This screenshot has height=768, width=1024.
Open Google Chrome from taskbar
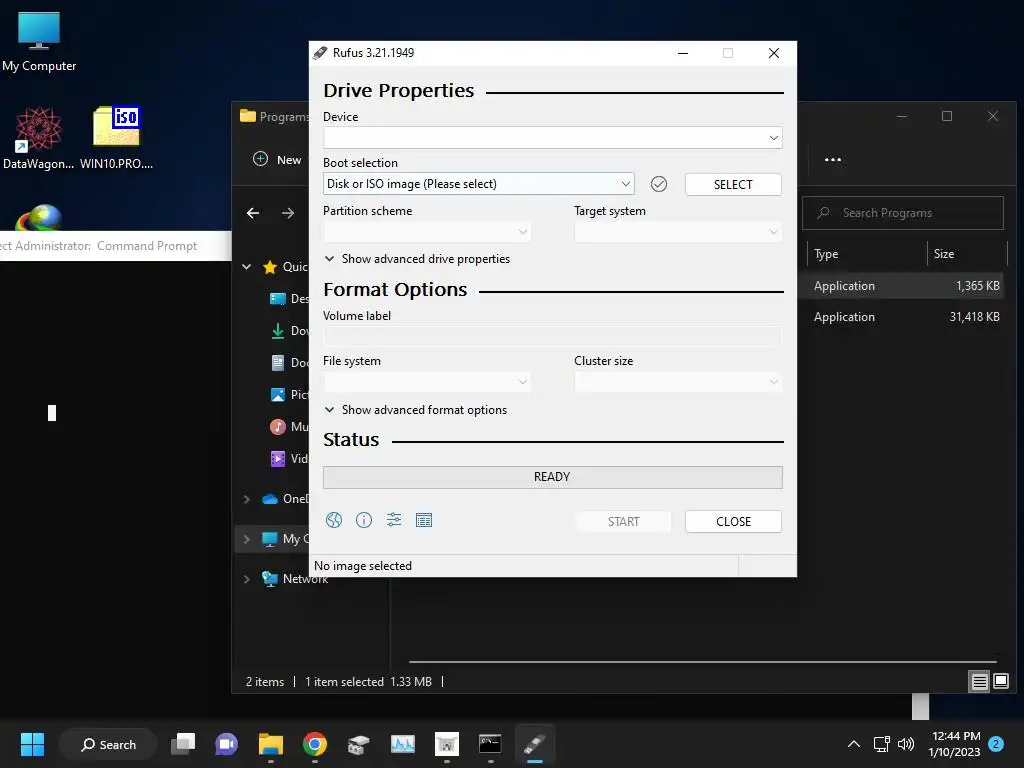315,744
